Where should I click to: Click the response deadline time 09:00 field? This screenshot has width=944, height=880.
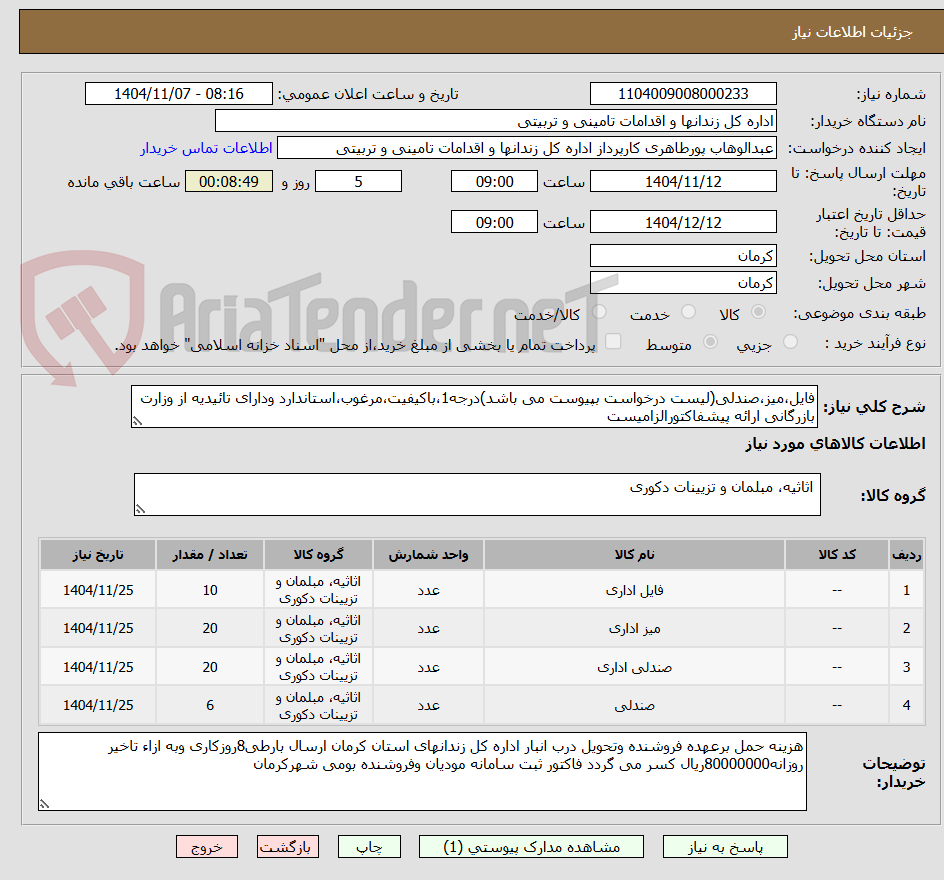[494, 181]
